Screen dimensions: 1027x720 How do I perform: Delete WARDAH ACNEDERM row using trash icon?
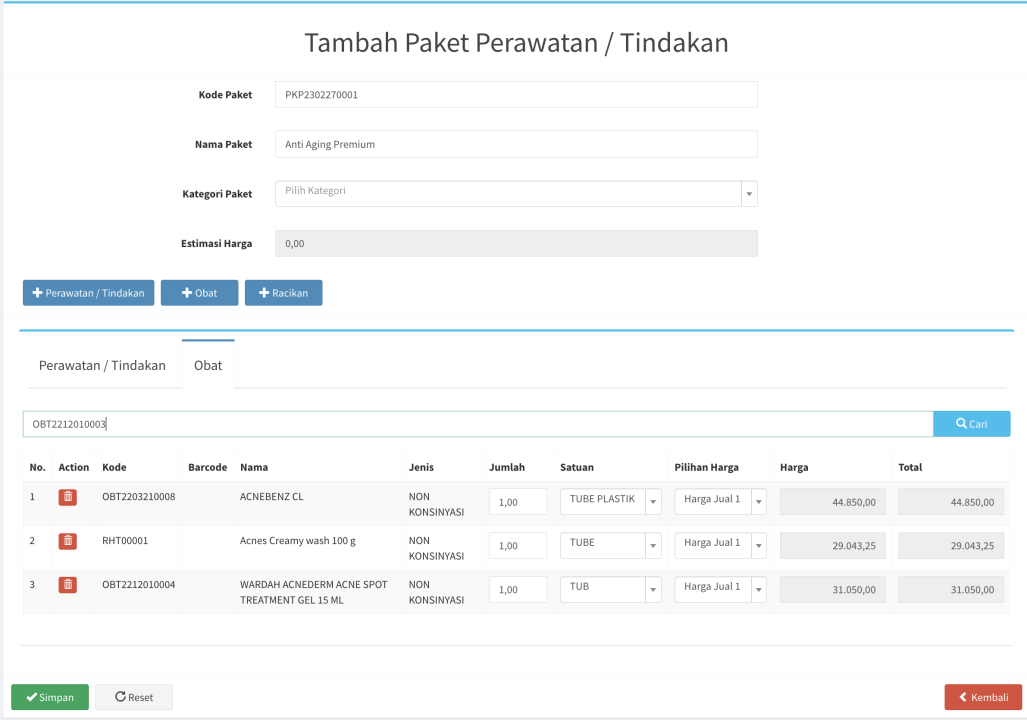[x=67, y=585]
